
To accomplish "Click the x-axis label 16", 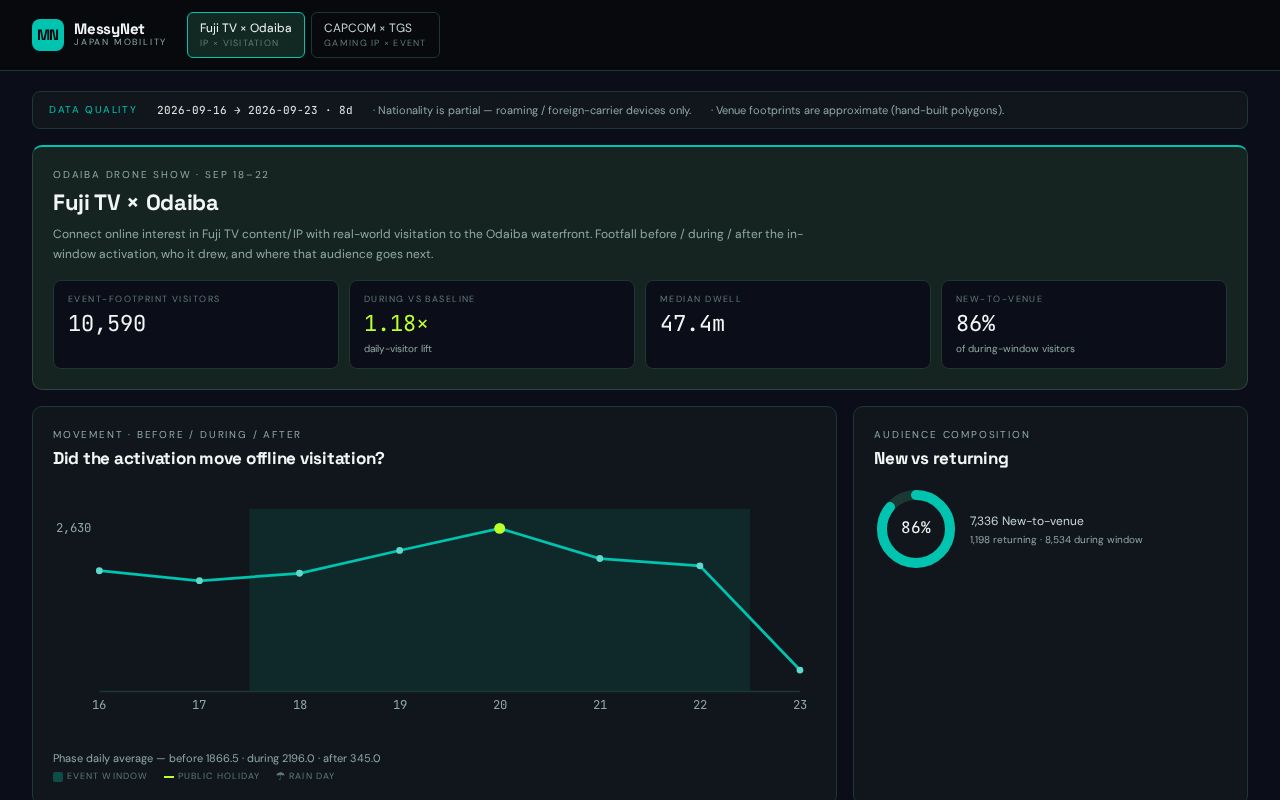I will pos(99,705).
